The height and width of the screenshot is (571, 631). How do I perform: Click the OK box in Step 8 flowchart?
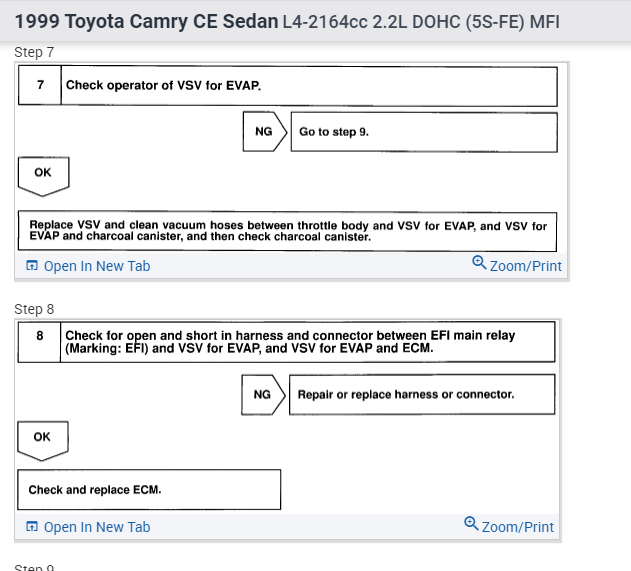pos(42,437)
